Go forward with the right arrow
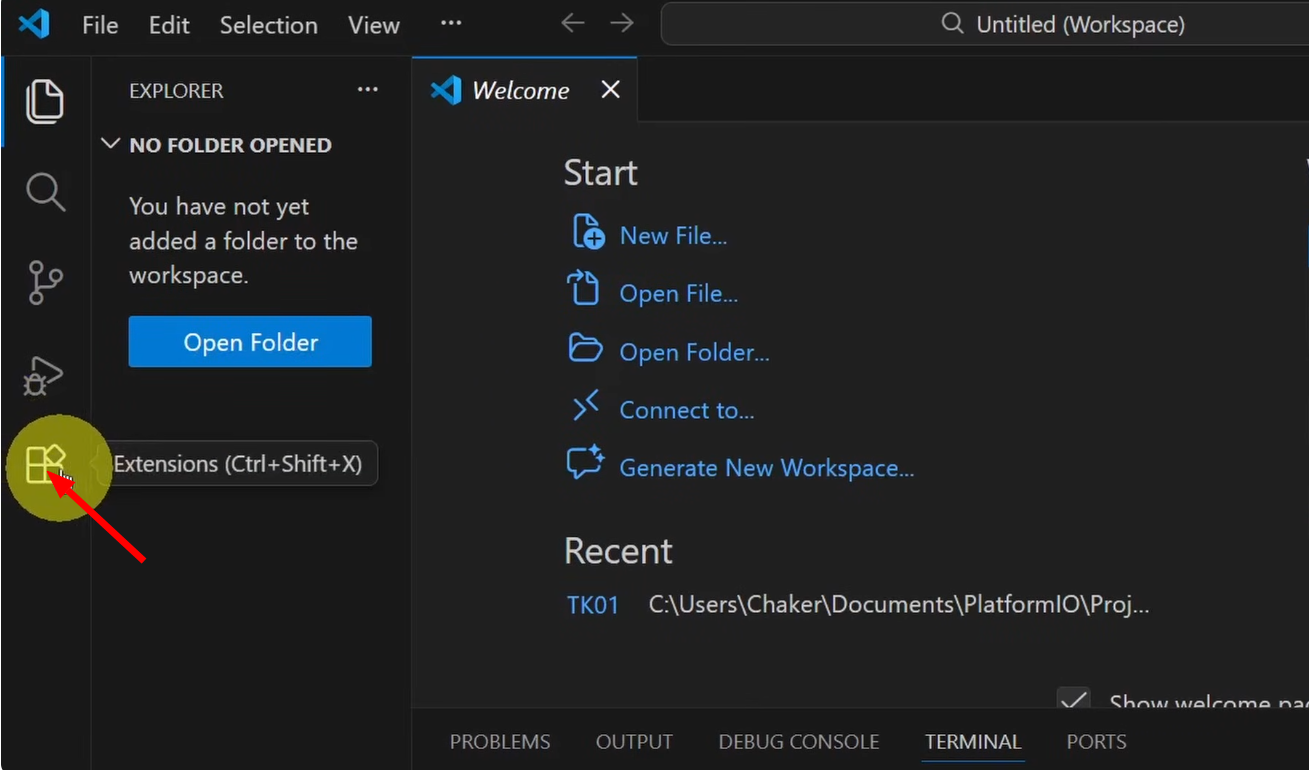Screen dimensions: 1309x770 point(622,23)
